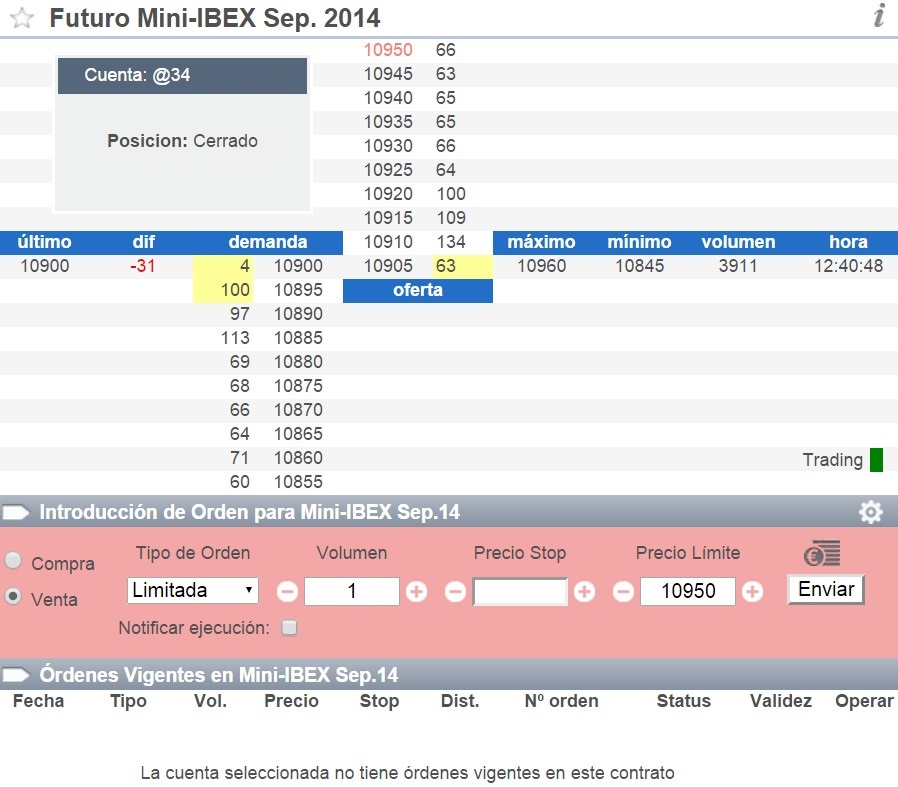Open contract information icon
The image size is (898, 787).
pyautogui.click(x=879, y=15)
